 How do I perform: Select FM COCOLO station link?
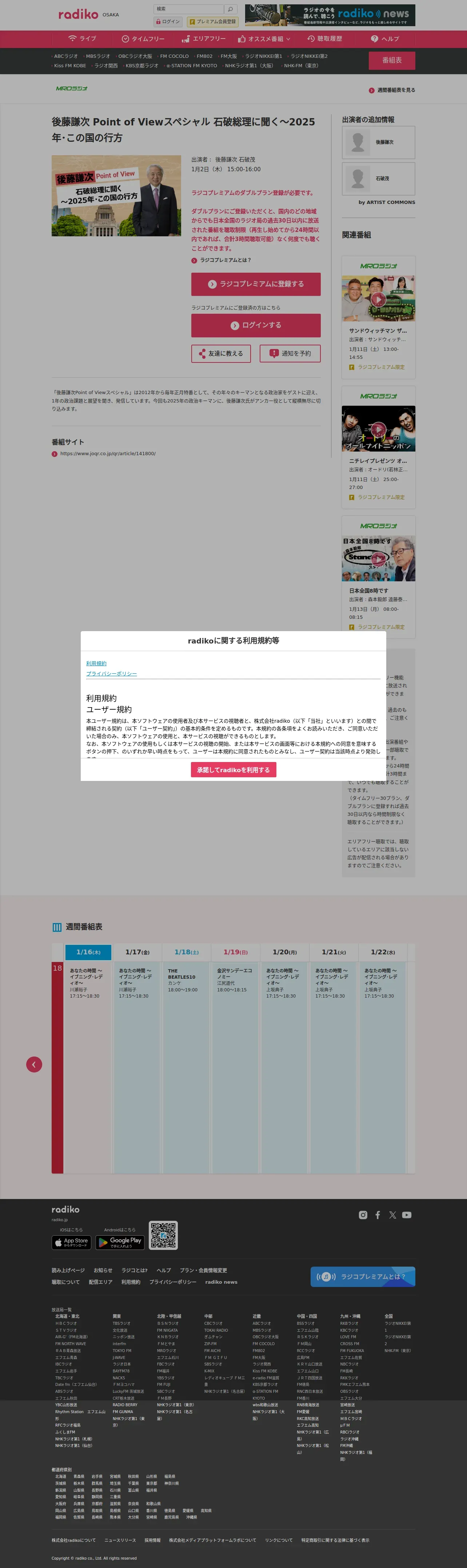[174, 56]
